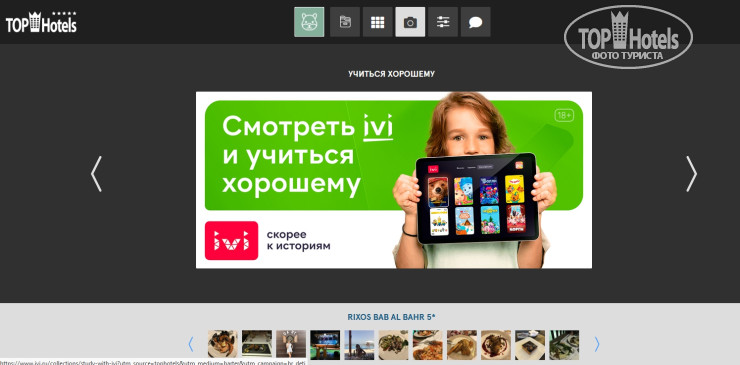Viewport: 740px width, 365px height.
Task: Switch to the photo grid view icon
Action: point(378,22)
